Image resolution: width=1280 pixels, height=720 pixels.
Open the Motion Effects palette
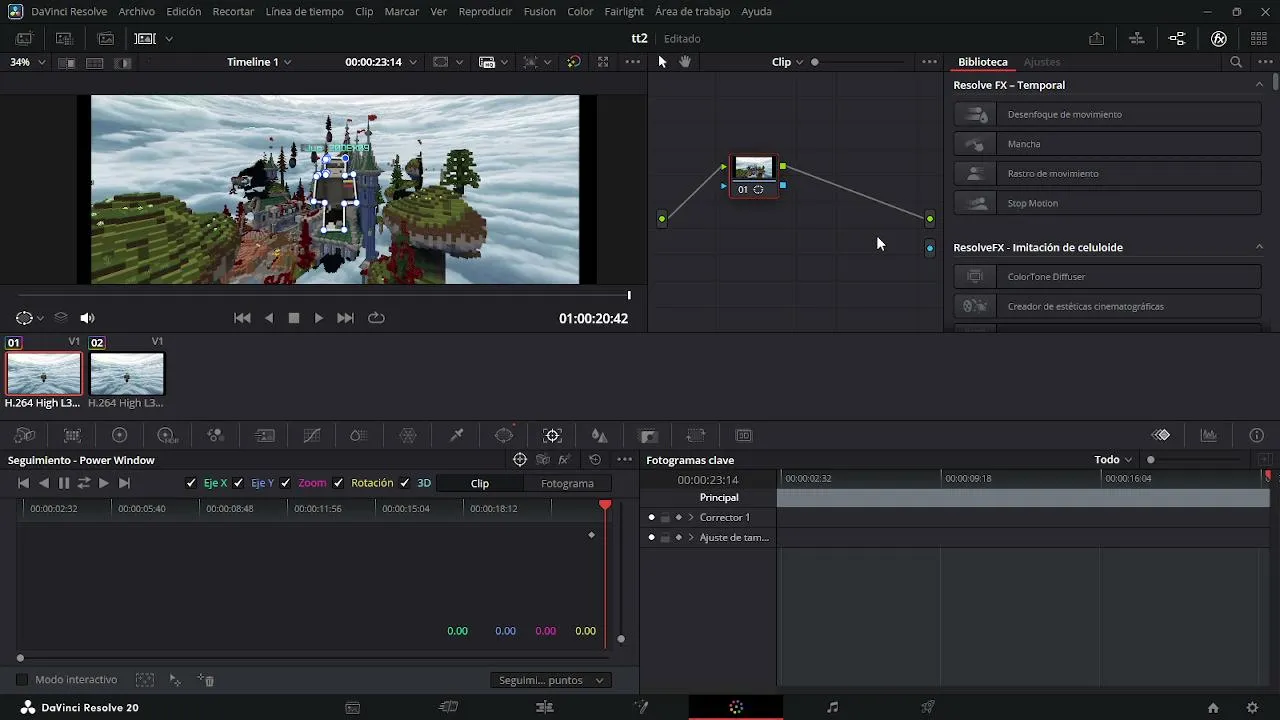264,435
